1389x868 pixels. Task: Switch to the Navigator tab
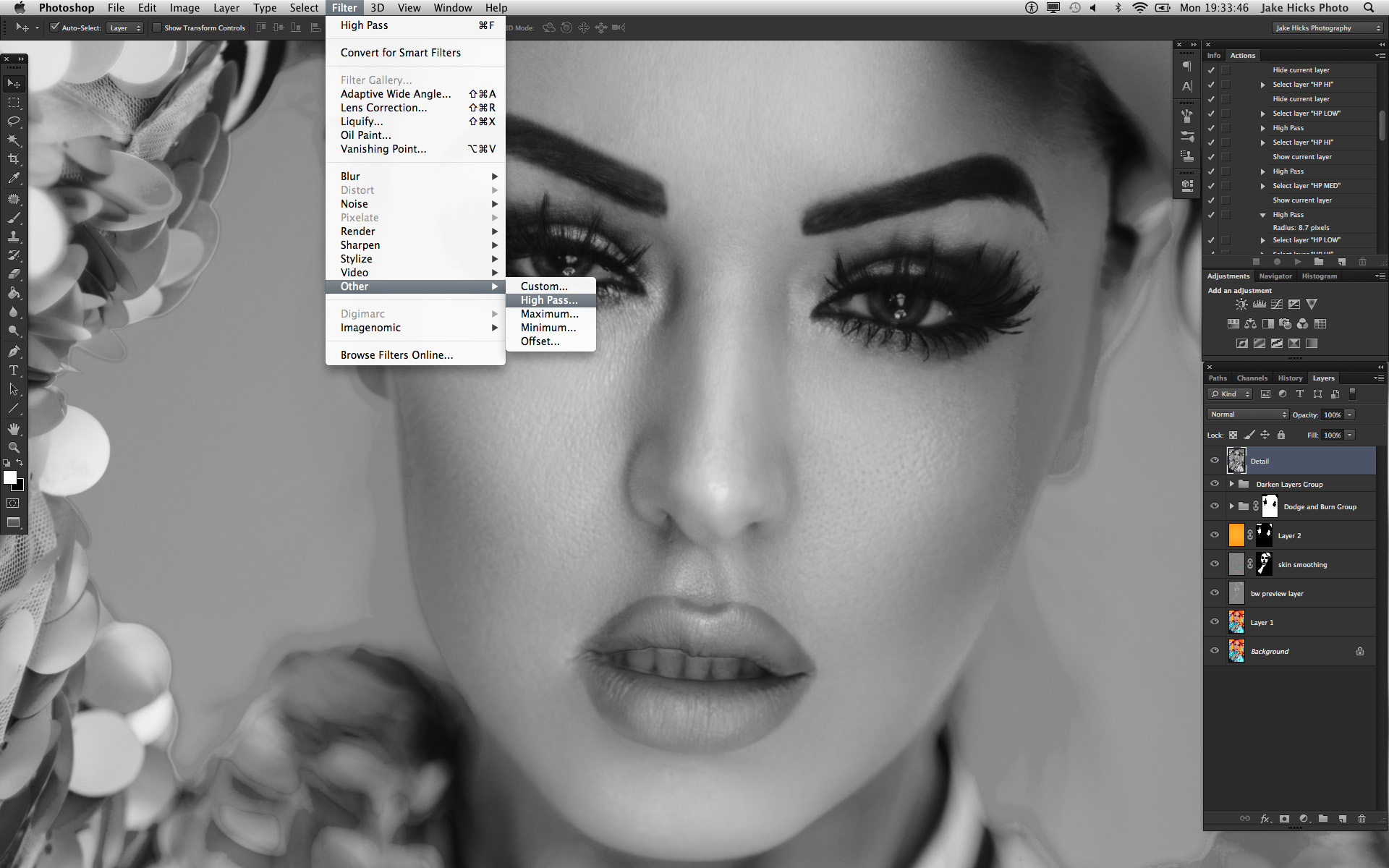[x=1275, y=276]
